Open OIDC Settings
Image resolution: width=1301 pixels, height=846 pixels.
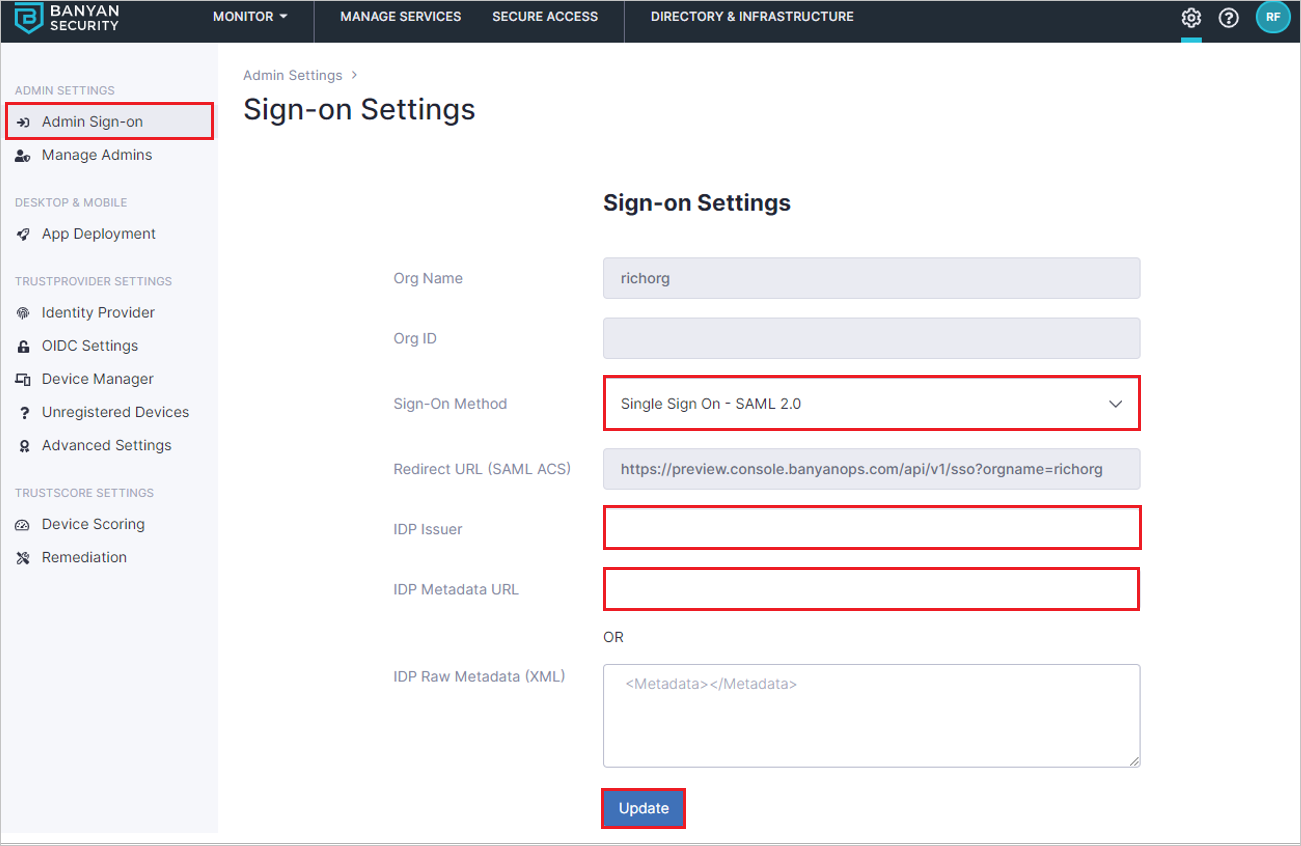click(90, 345)
